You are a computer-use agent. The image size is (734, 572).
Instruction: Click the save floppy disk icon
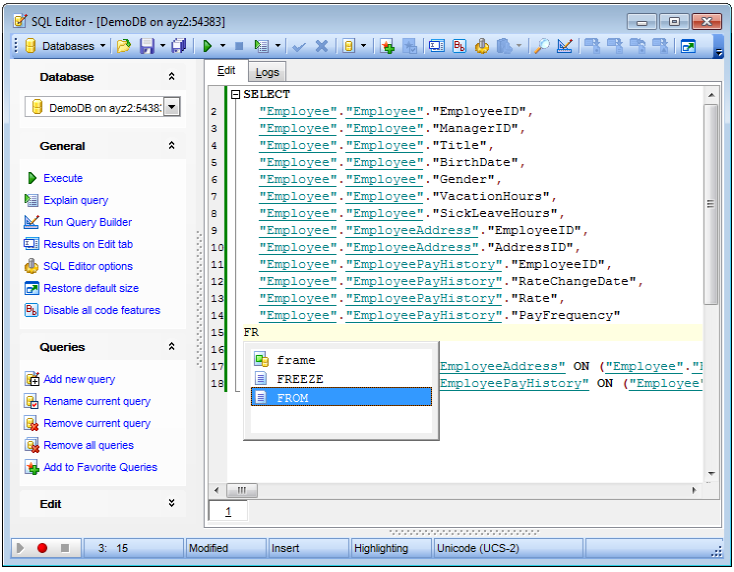tap(147, 46)
